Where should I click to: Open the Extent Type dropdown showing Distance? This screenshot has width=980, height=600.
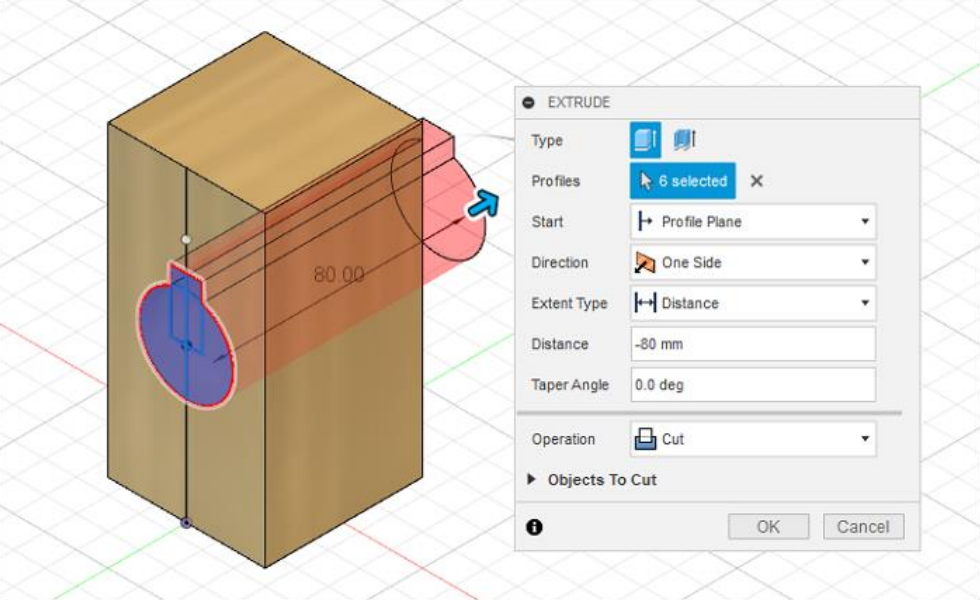pyautogui.click(x=753, y=303)
